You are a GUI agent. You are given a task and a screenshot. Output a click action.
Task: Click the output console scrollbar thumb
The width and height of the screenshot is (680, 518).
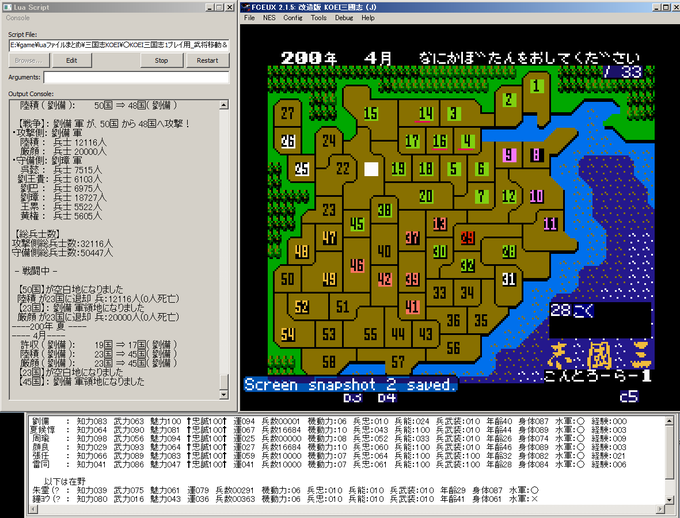point(224,382)
